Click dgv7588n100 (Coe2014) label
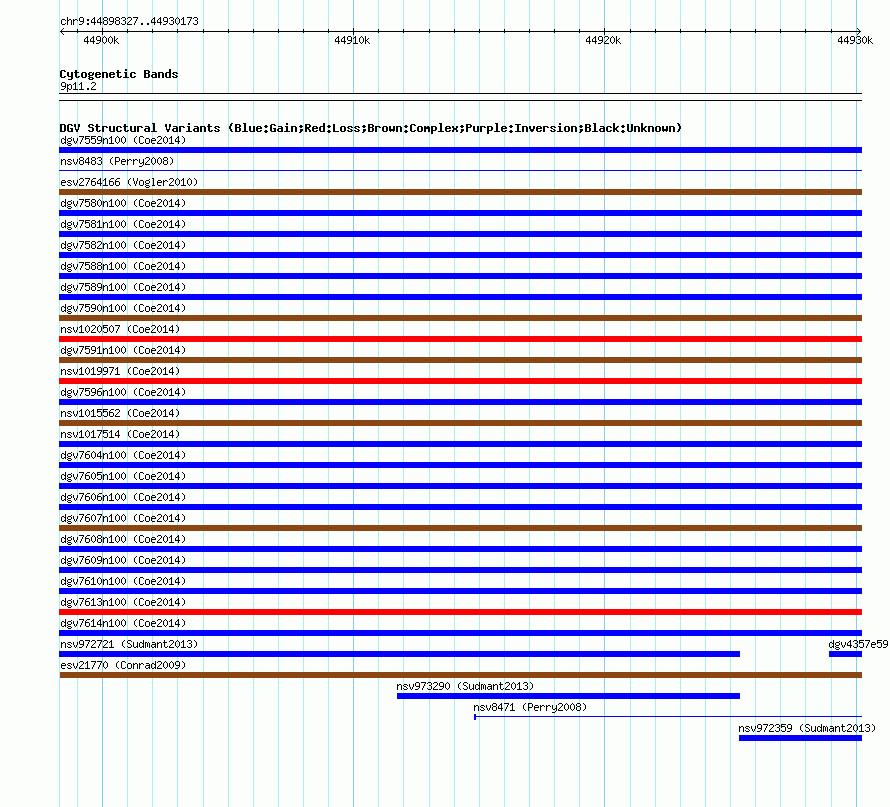The height and width of the screenshot is (807, 890). (123, 266)
